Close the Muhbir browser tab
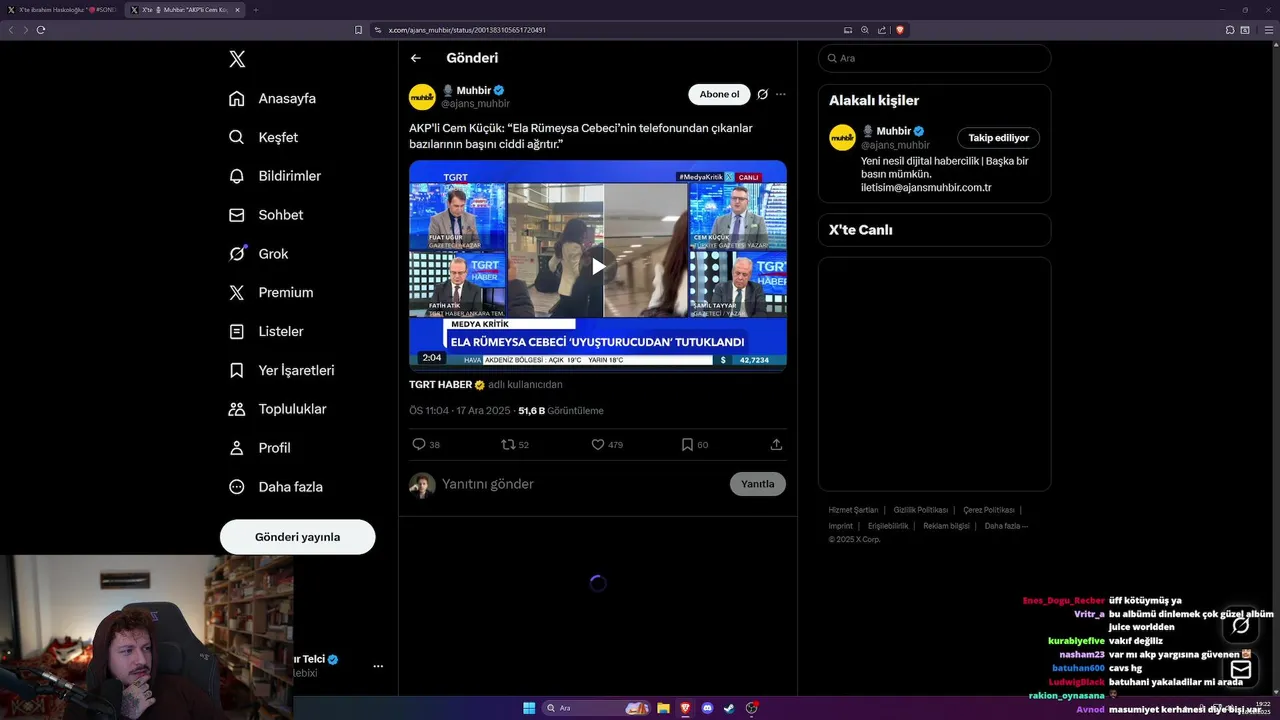The height and width of the screenshot is (720, 1280). [237, 10]
